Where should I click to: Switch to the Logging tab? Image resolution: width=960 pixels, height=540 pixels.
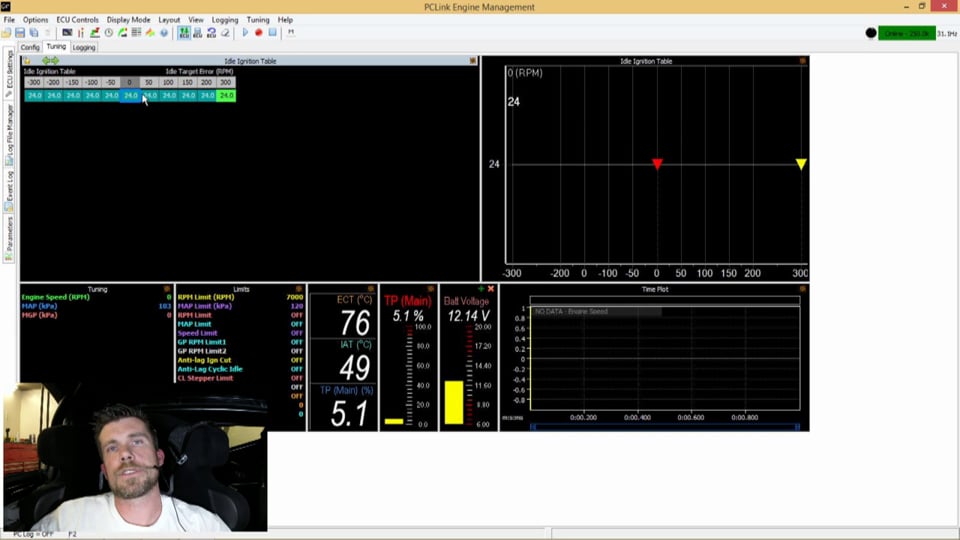click(x=84, y=47)
